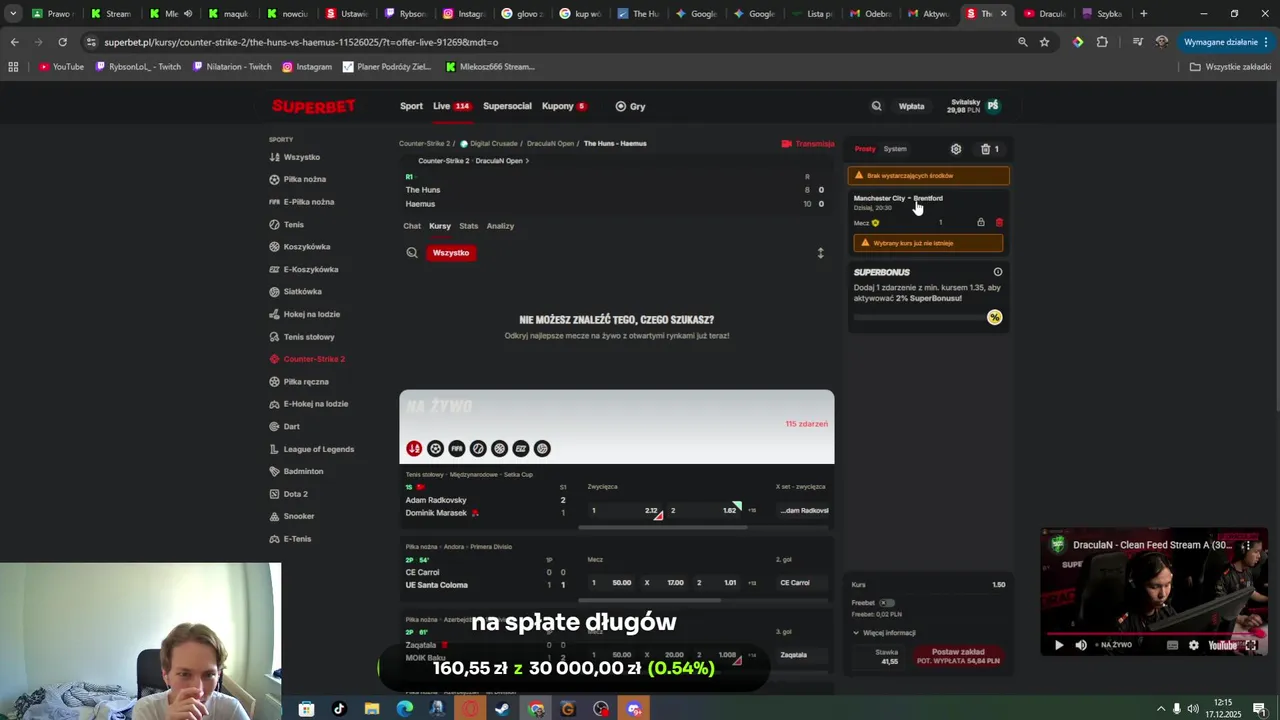This screenshot has height=720, width=1280.
Task: Mute the YouTube mini player
Action: click(1081, 645)
